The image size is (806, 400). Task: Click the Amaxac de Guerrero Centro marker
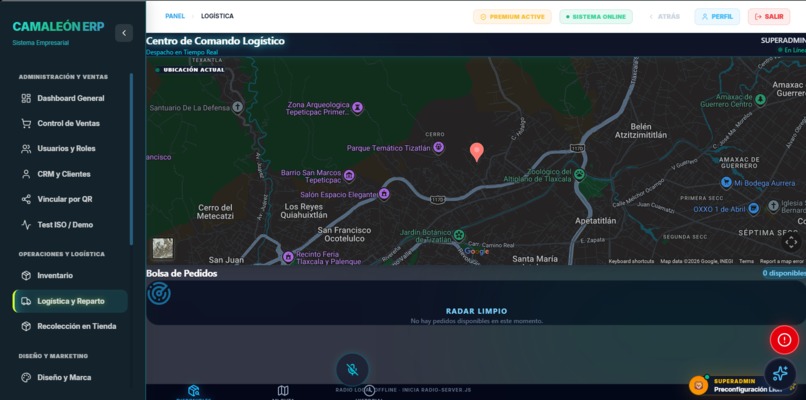[x=760, y=100]
